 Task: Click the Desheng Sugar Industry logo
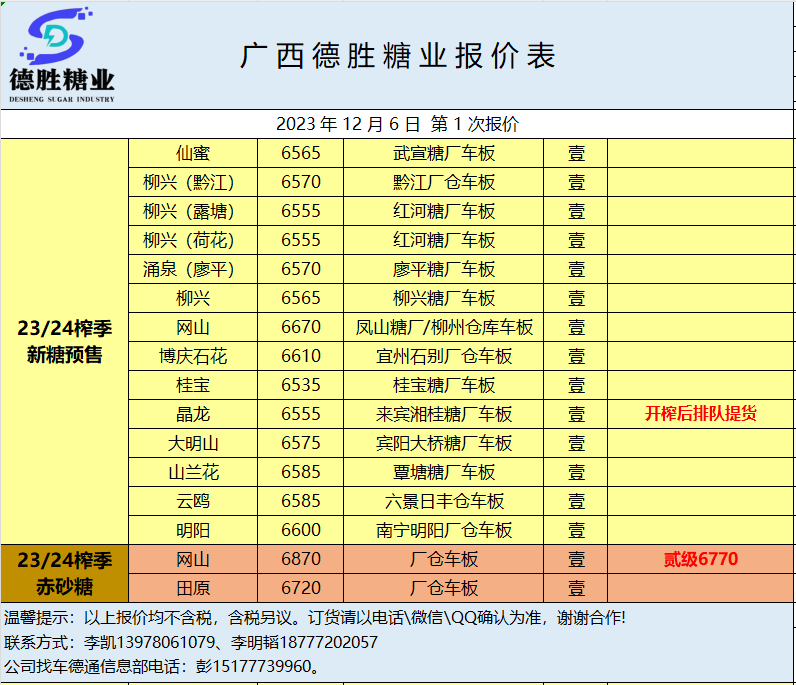pyautogui.click(x=62, y=55)
